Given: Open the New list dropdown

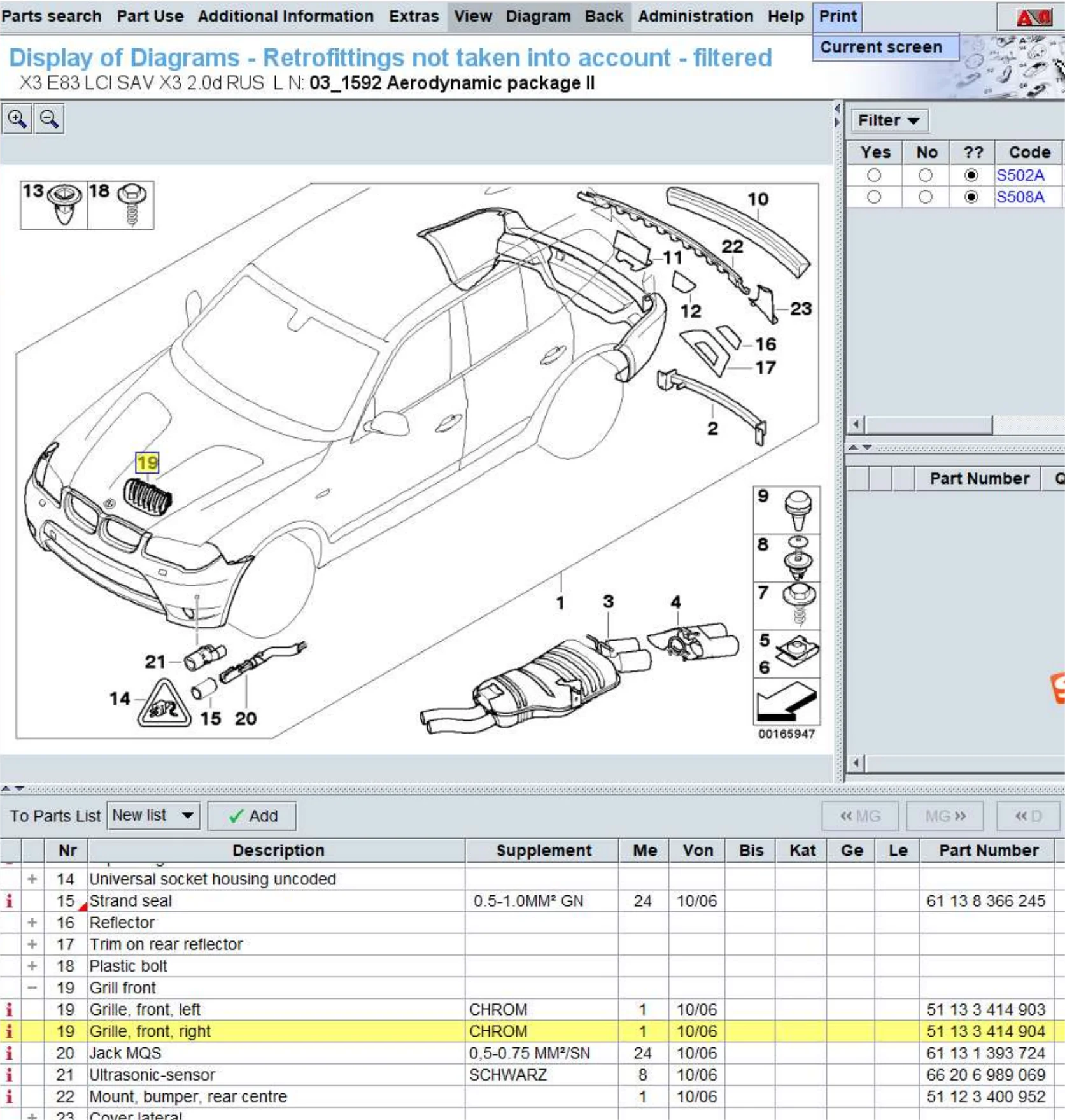Looking at the screenshot, I should coord(153,816).
